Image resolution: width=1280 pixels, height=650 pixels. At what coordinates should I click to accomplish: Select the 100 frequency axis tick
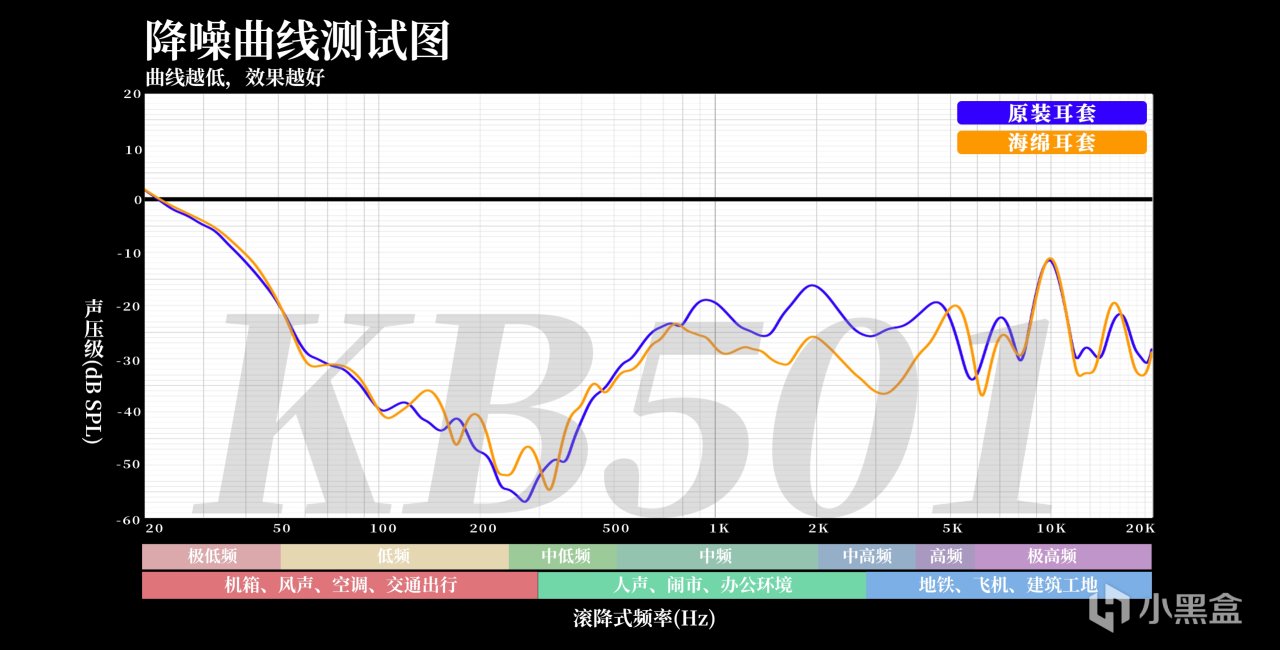(x=383, y=528)
